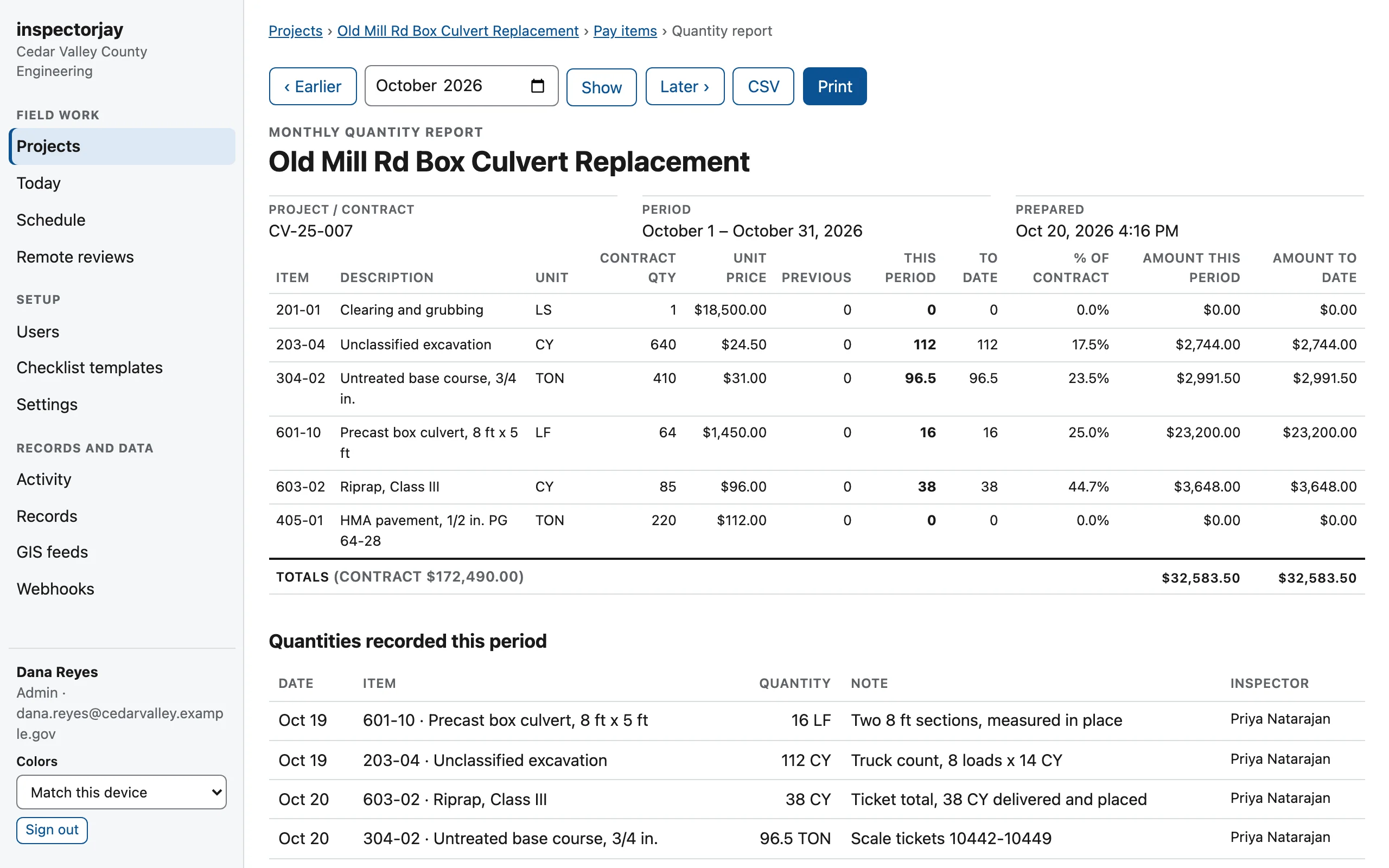Click the Dana Reyes user name
Image resolution: width=1389 pixels, height=868 pixels.
pos(57,672)
